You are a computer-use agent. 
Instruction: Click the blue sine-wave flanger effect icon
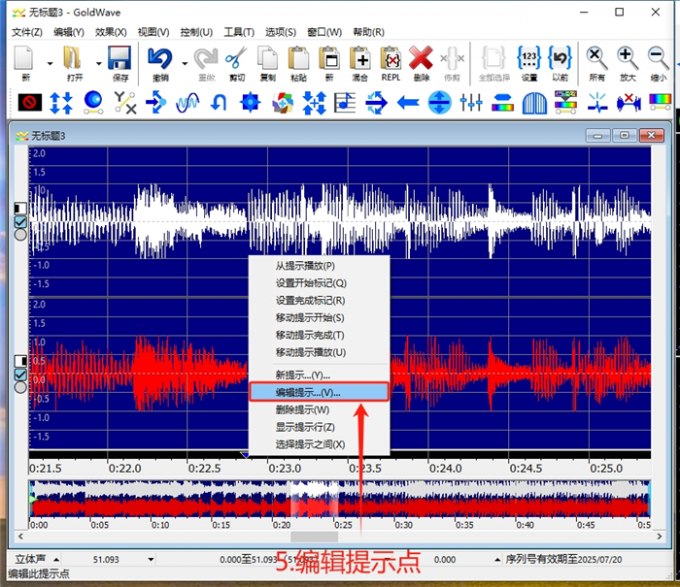tap(187, 103)
